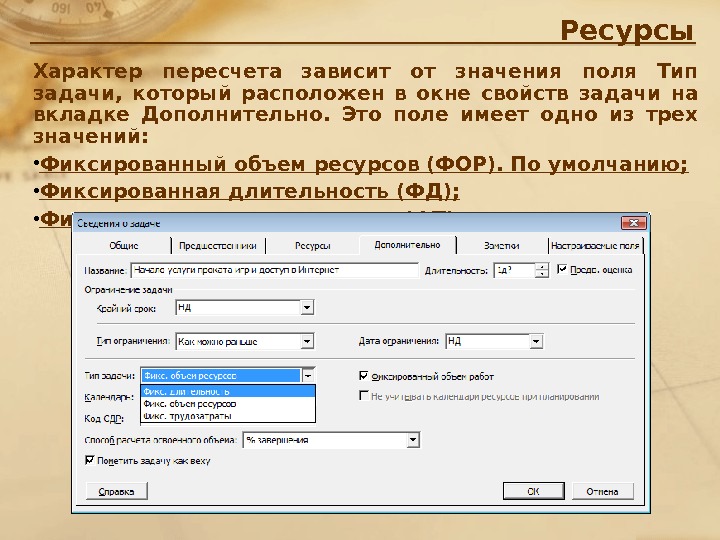Increase duration with the spinner up arrow
Viewport: 720px width, 540px height.
[x=542, y=267]
